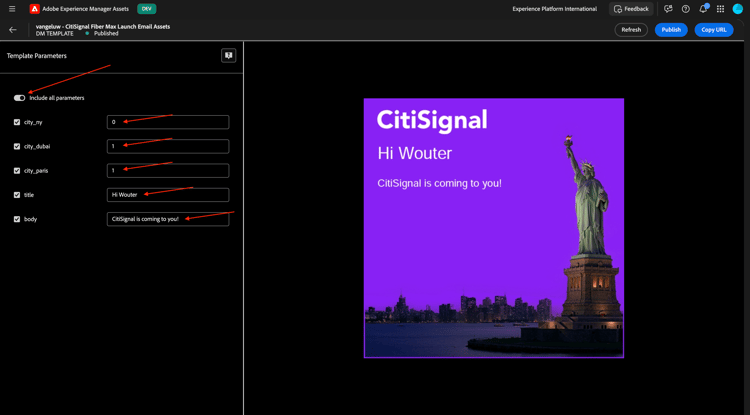Click the Adobe logo icon

(34, 9)
